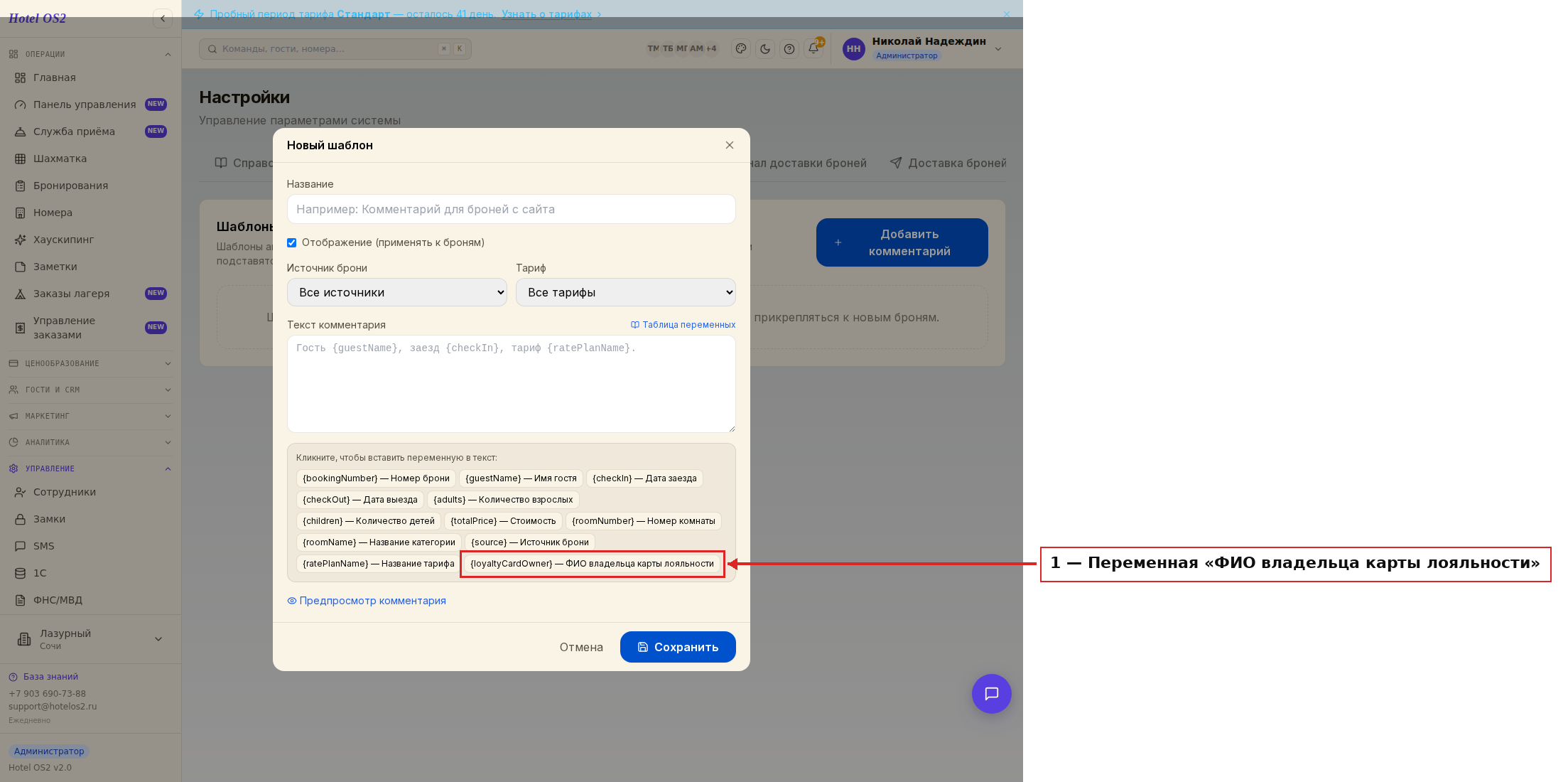1568x782 pixels.
Task: Click Отмена in the dialog
Action: click(581, 647)
